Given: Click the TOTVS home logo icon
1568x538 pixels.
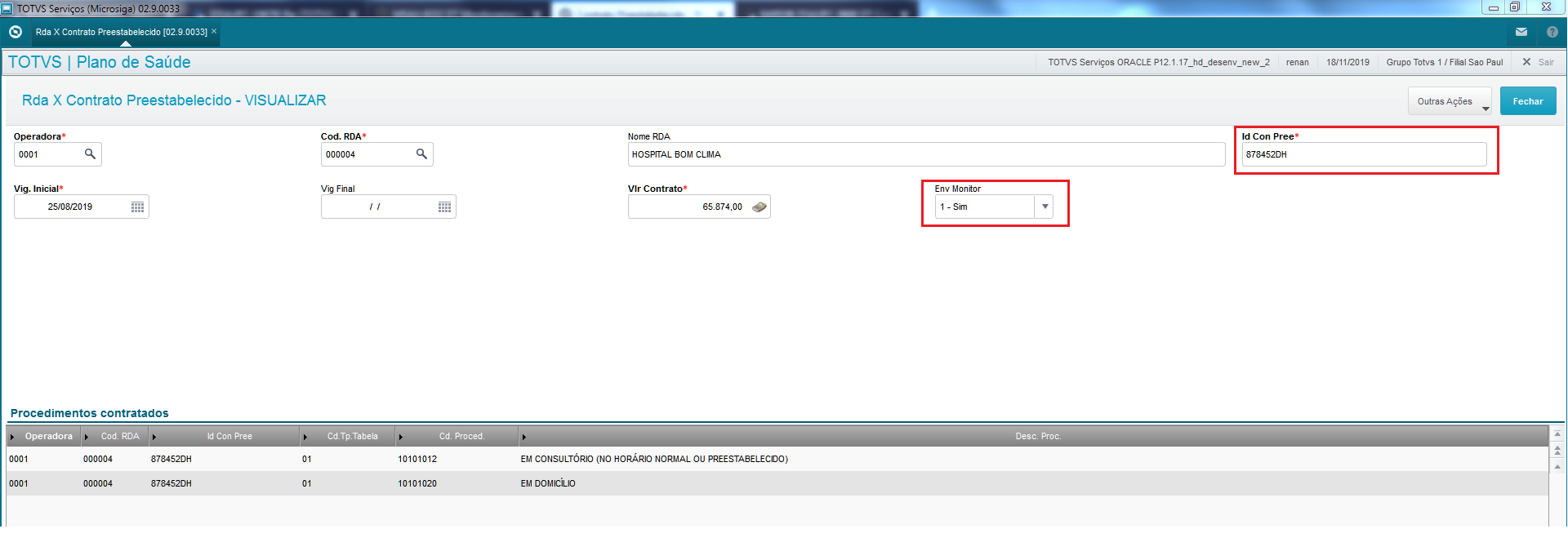Looking at the screenshot, I should 15,32.
